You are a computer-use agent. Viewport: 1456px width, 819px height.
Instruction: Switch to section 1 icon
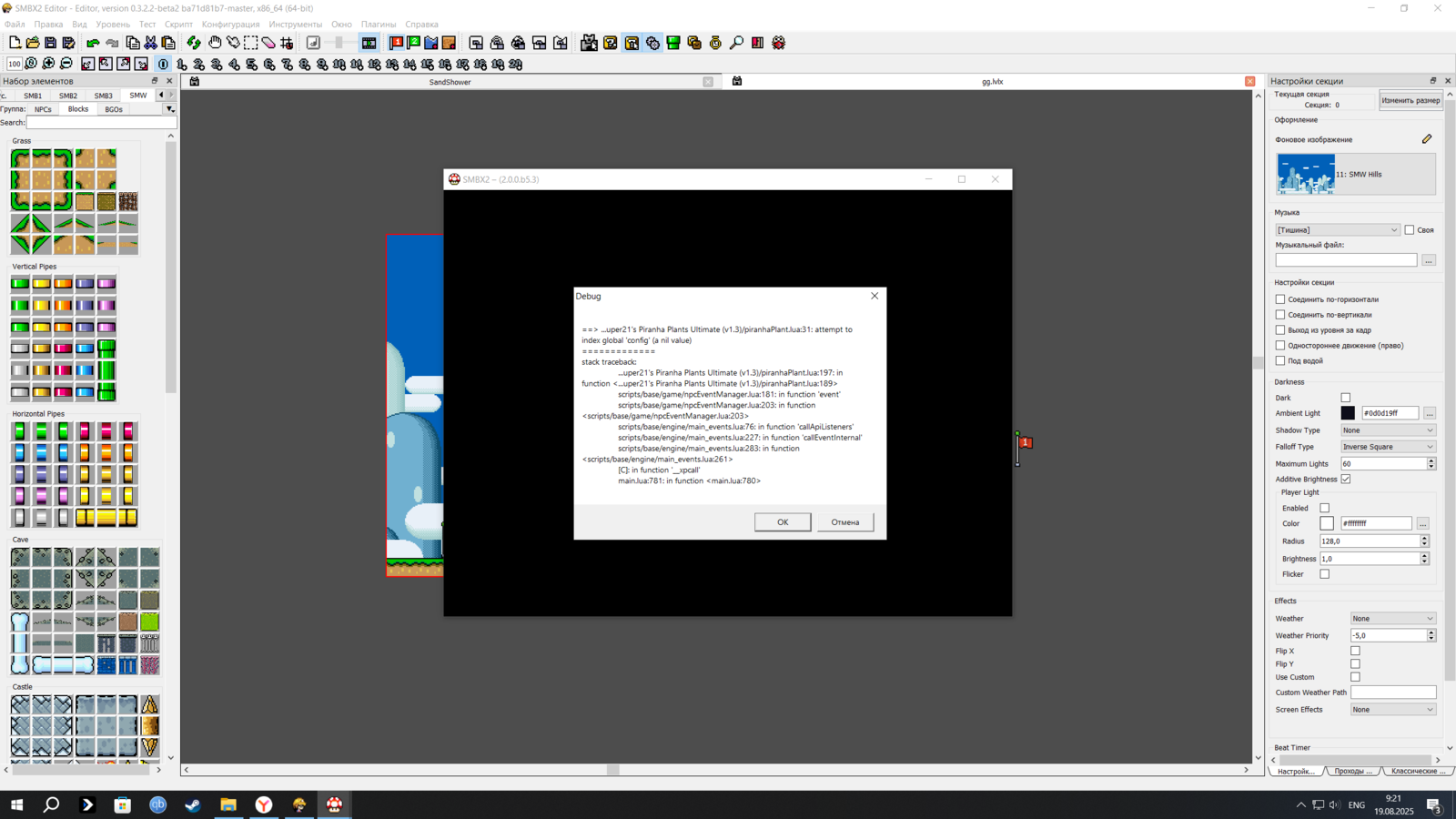coord(181,65)
